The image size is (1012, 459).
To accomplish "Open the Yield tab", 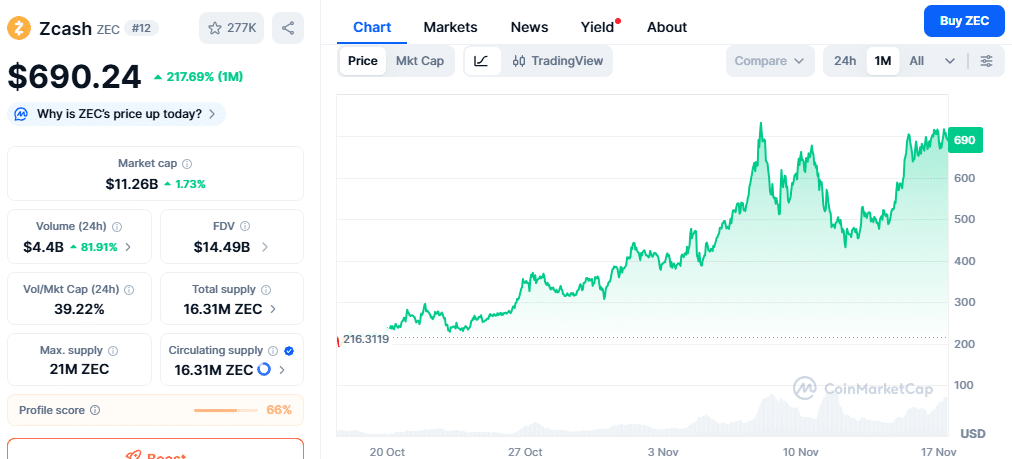I will pyautogui.click(x=597, y=27).
